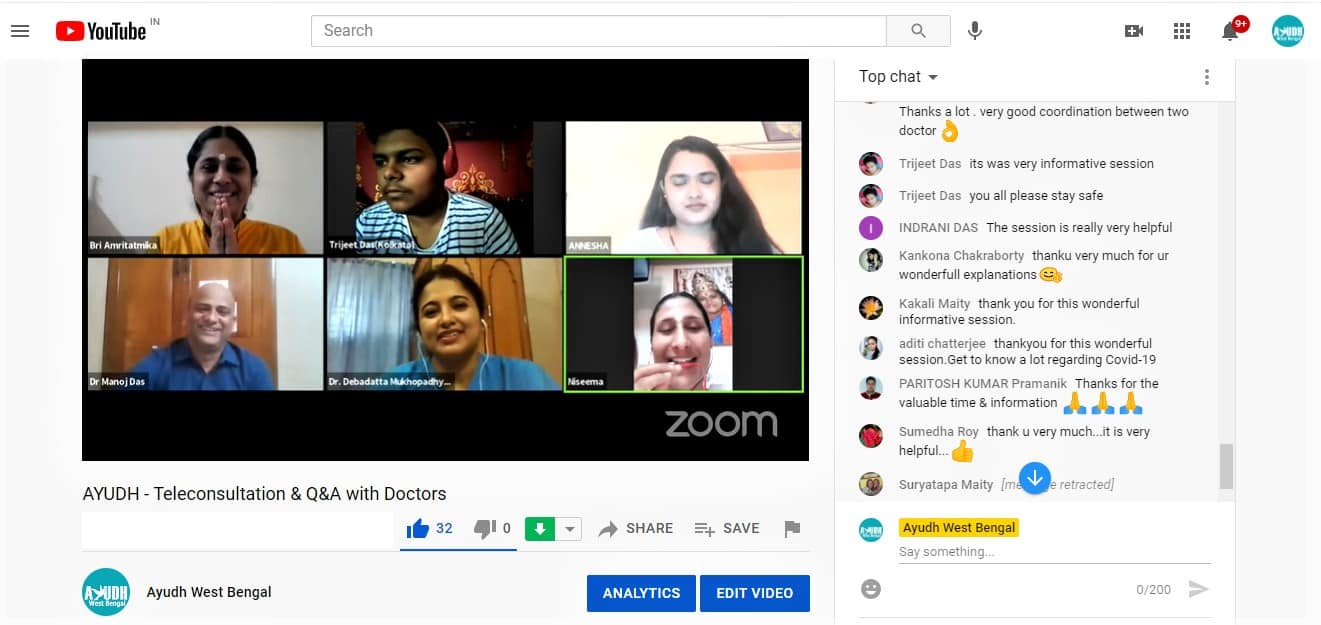The width and height of the screenshot is (1321, 625).
Task: Click Sumedha Roy chat avatar
Action: 871,436
